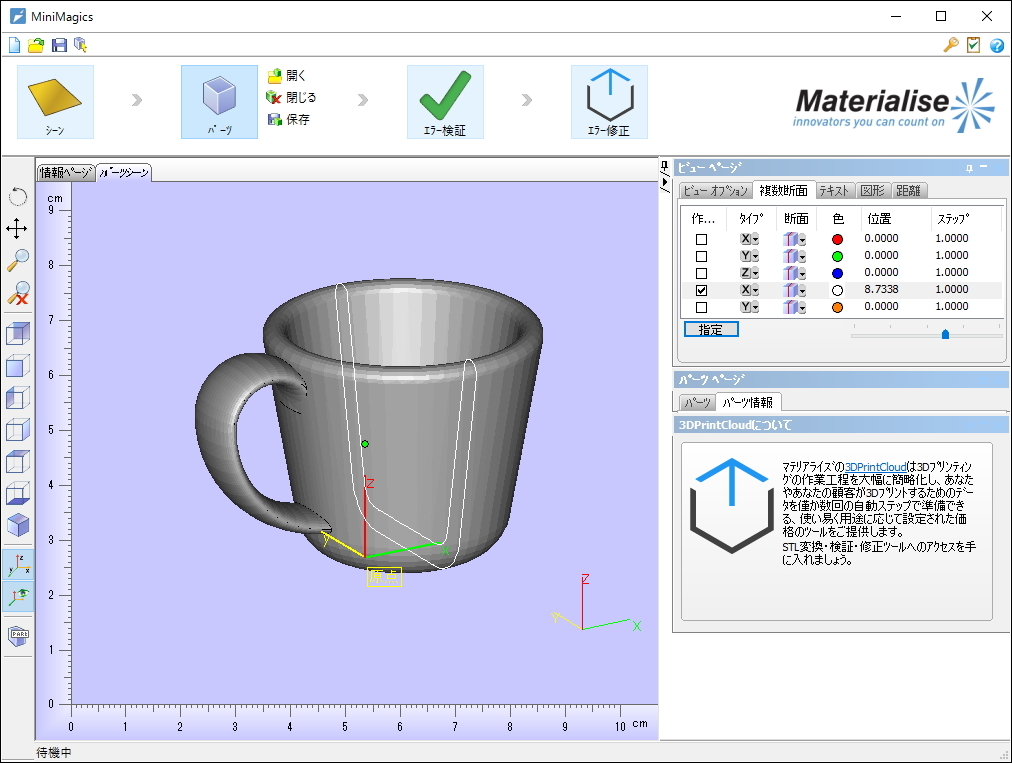Viewport: 1012px width, 763px height.
Task: Open 断面 style dropdown in red row
Action: (x=802, y=239)
